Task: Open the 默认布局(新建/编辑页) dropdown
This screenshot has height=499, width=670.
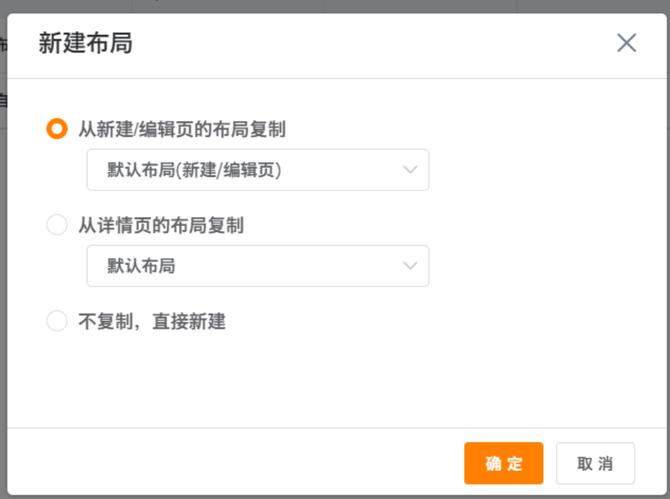Action: click(x=257, y=170)
